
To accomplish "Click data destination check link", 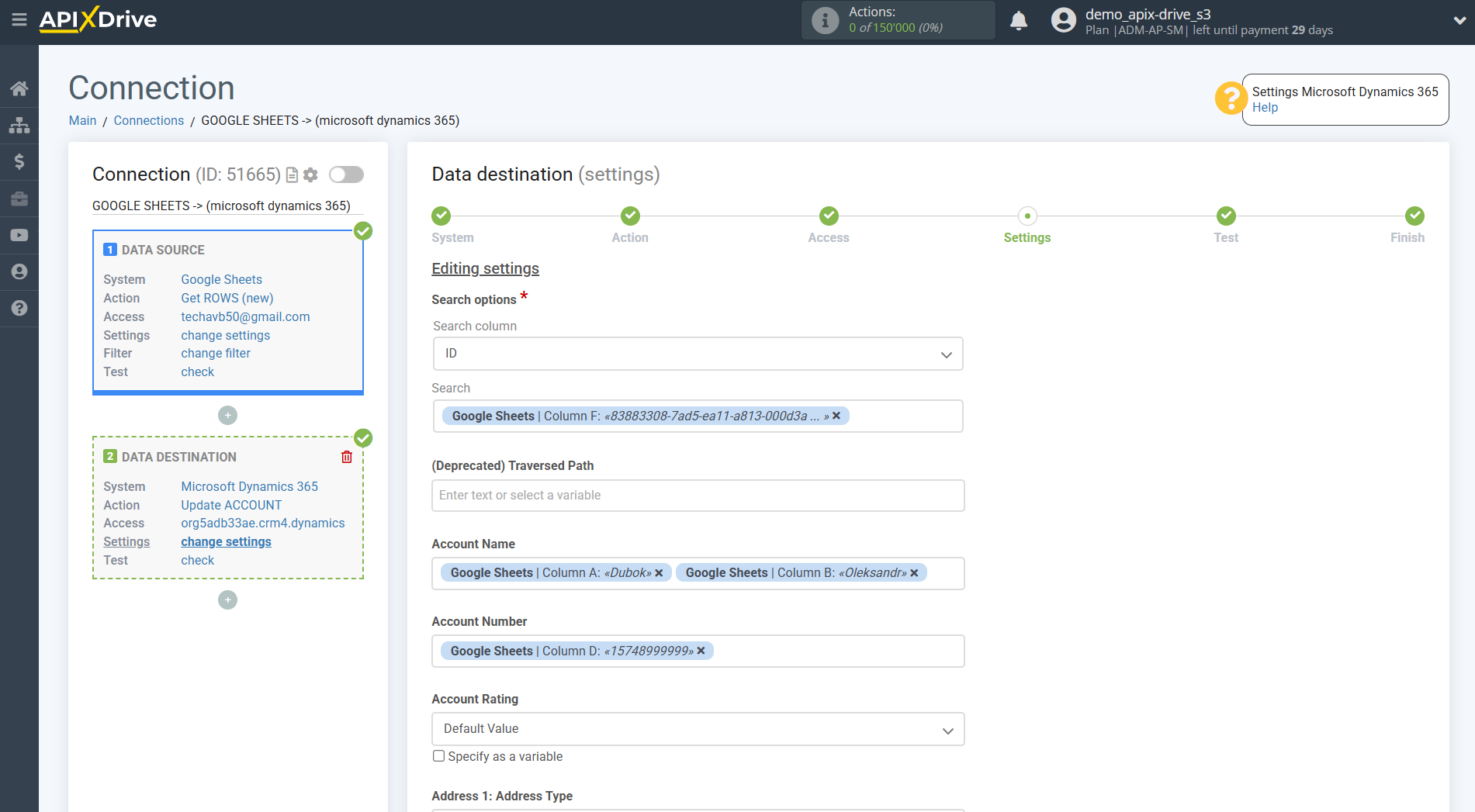I will click(198, 560).
